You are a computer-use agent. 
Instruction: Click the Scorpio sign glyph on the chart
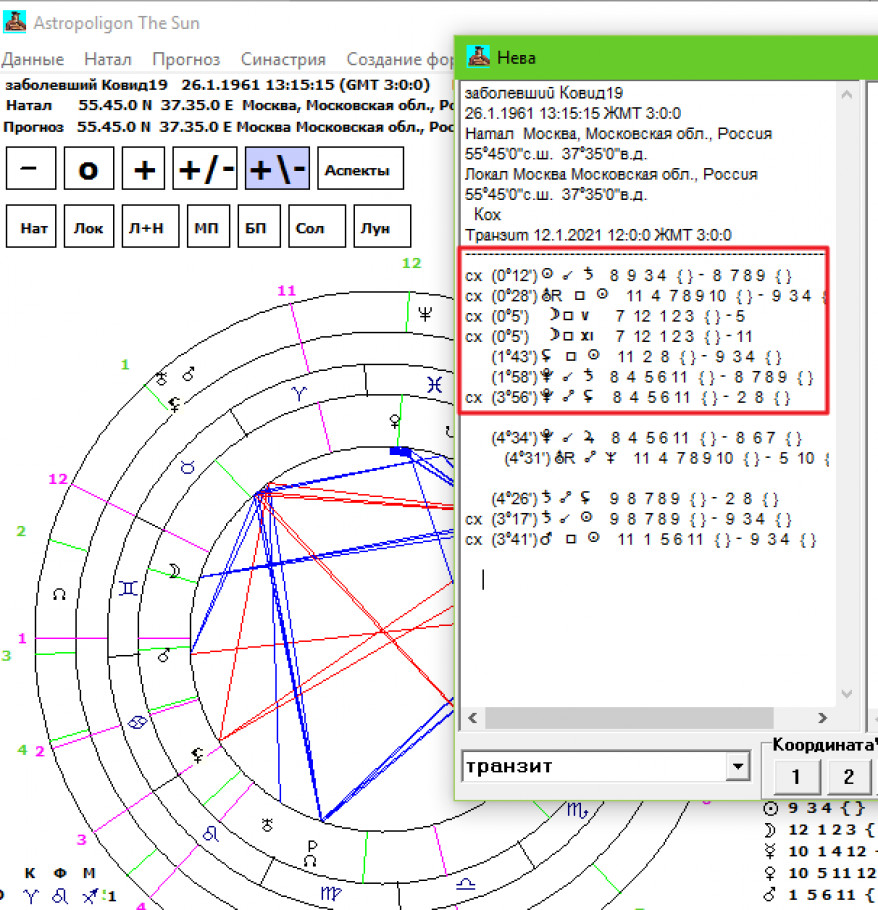click(577, 810)
